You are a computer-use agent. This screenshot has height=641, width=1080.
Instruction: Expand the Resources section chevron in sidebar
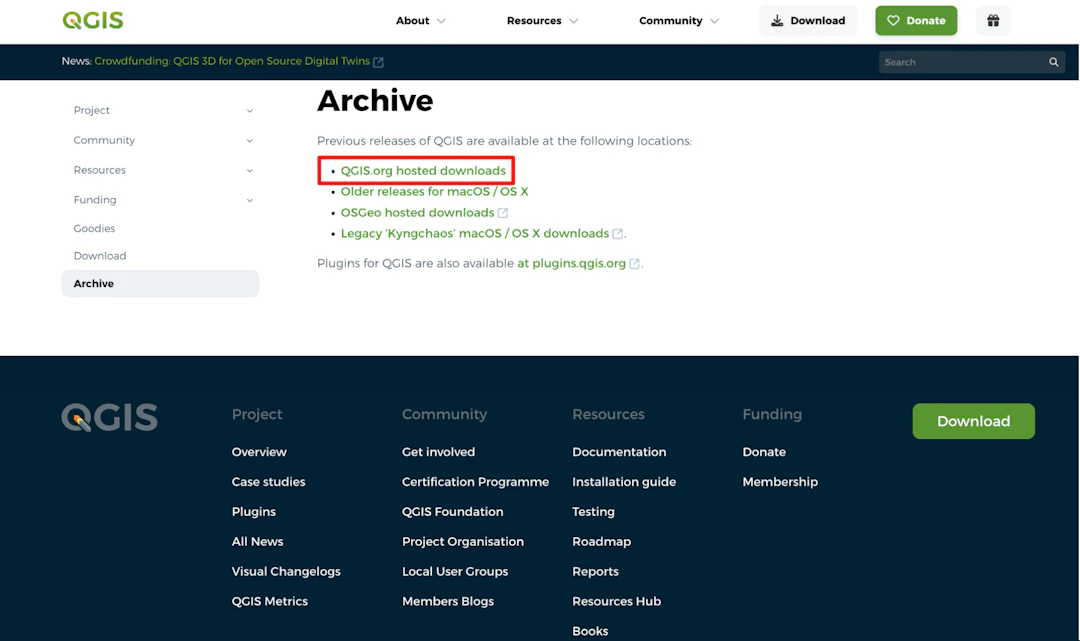pyautogui.click(x=249, y=171)
